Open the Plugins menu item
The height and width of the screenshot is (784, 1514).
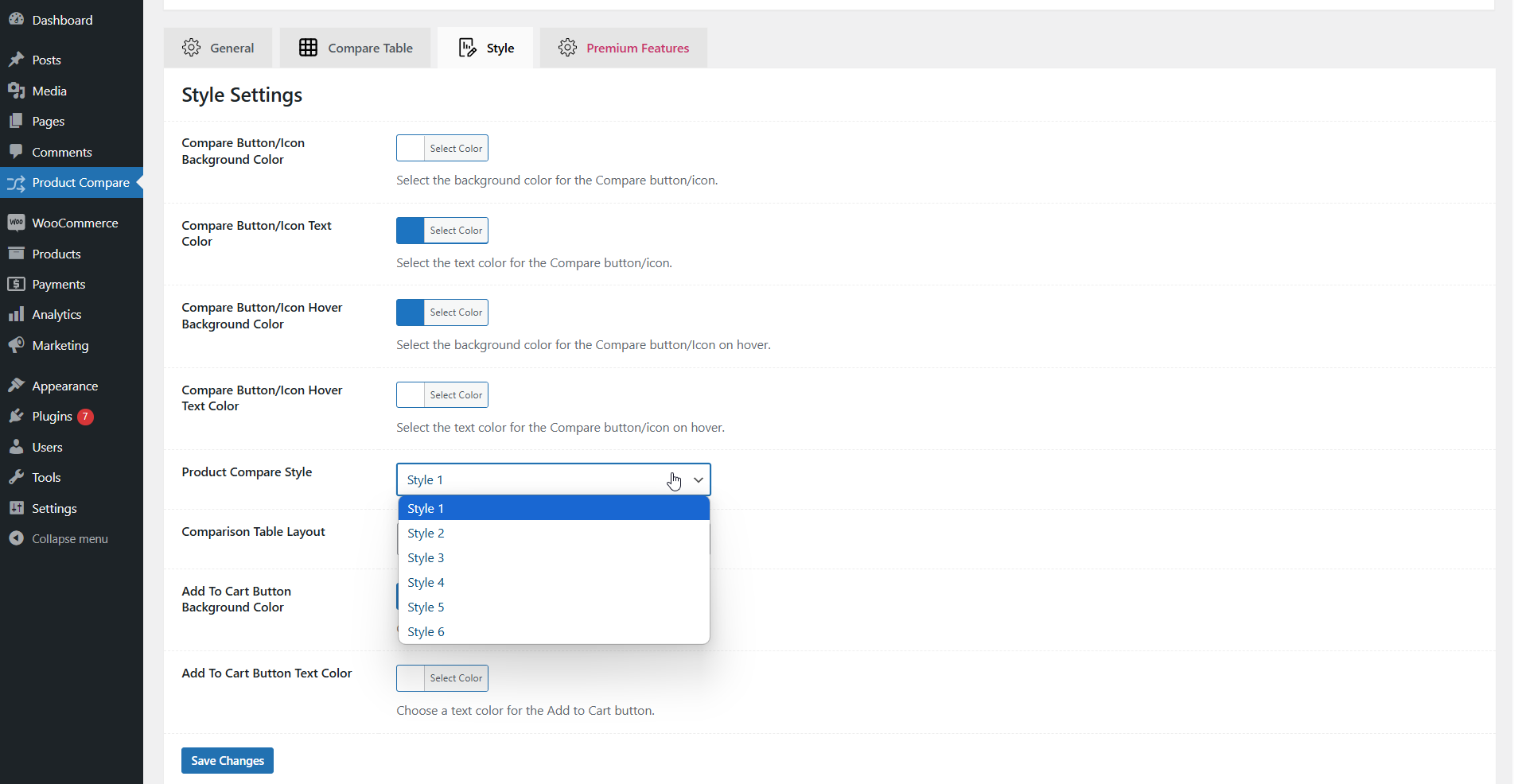point(52,417)
